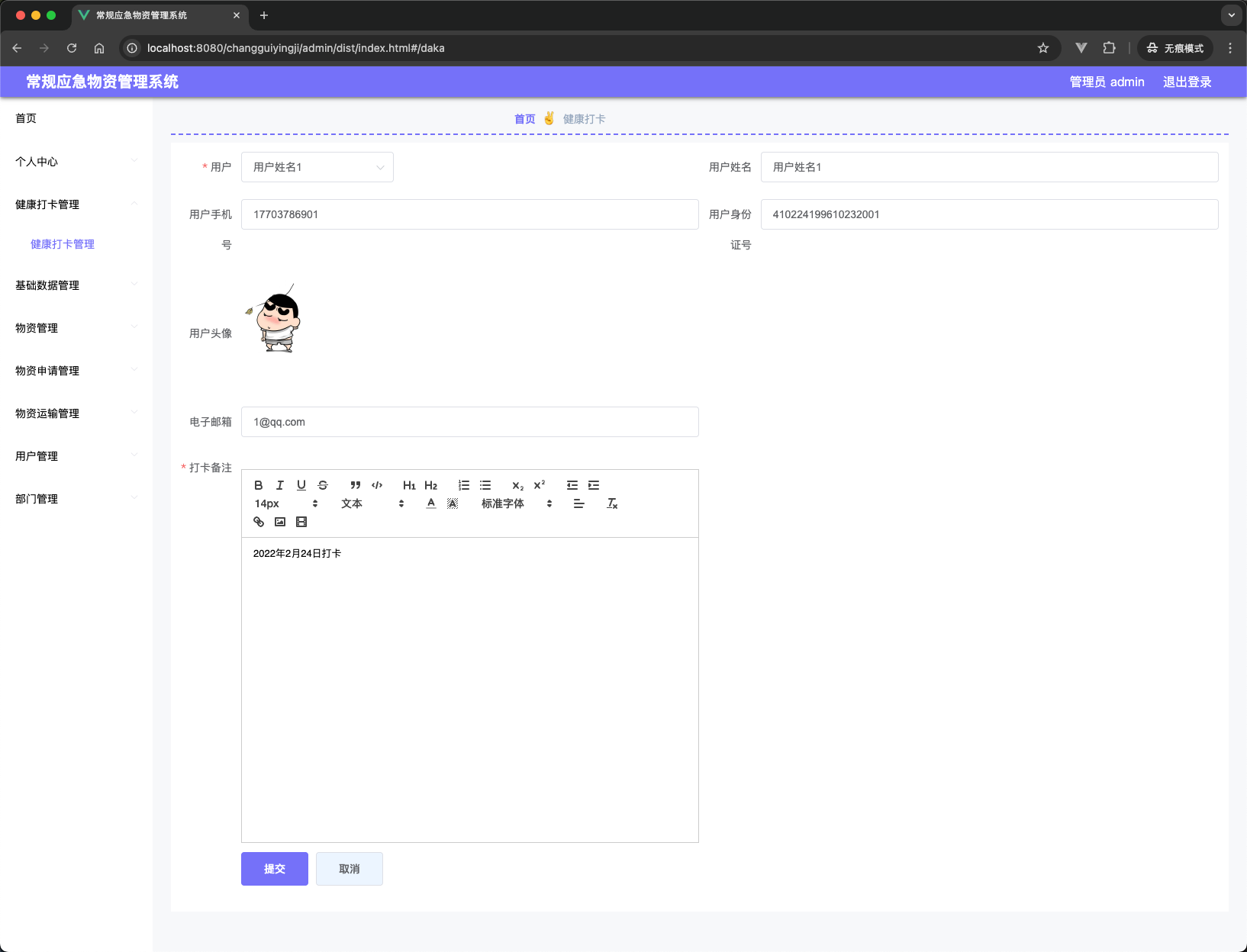Bookmark this page with the star
Image resolution: width=1247 pixels, height=952 pixels.
pyautogui.click(x=1043, y=48)
